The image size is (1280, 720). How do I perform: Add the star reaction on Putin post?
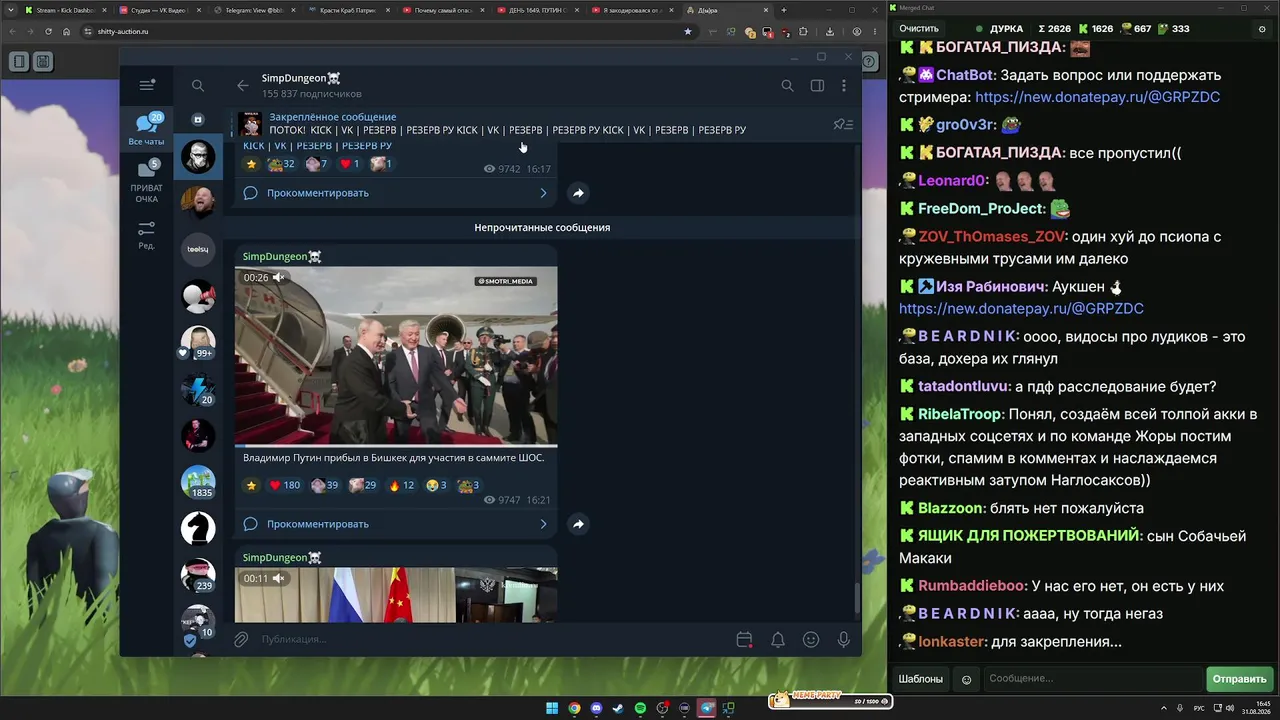[x=251, y=485]
